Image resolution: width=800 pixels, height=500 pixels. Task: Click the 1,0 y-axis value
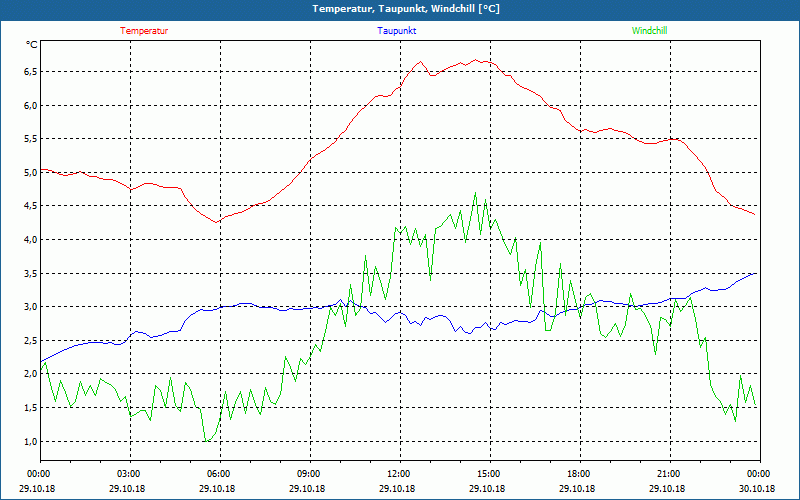(x=31, y=441)
